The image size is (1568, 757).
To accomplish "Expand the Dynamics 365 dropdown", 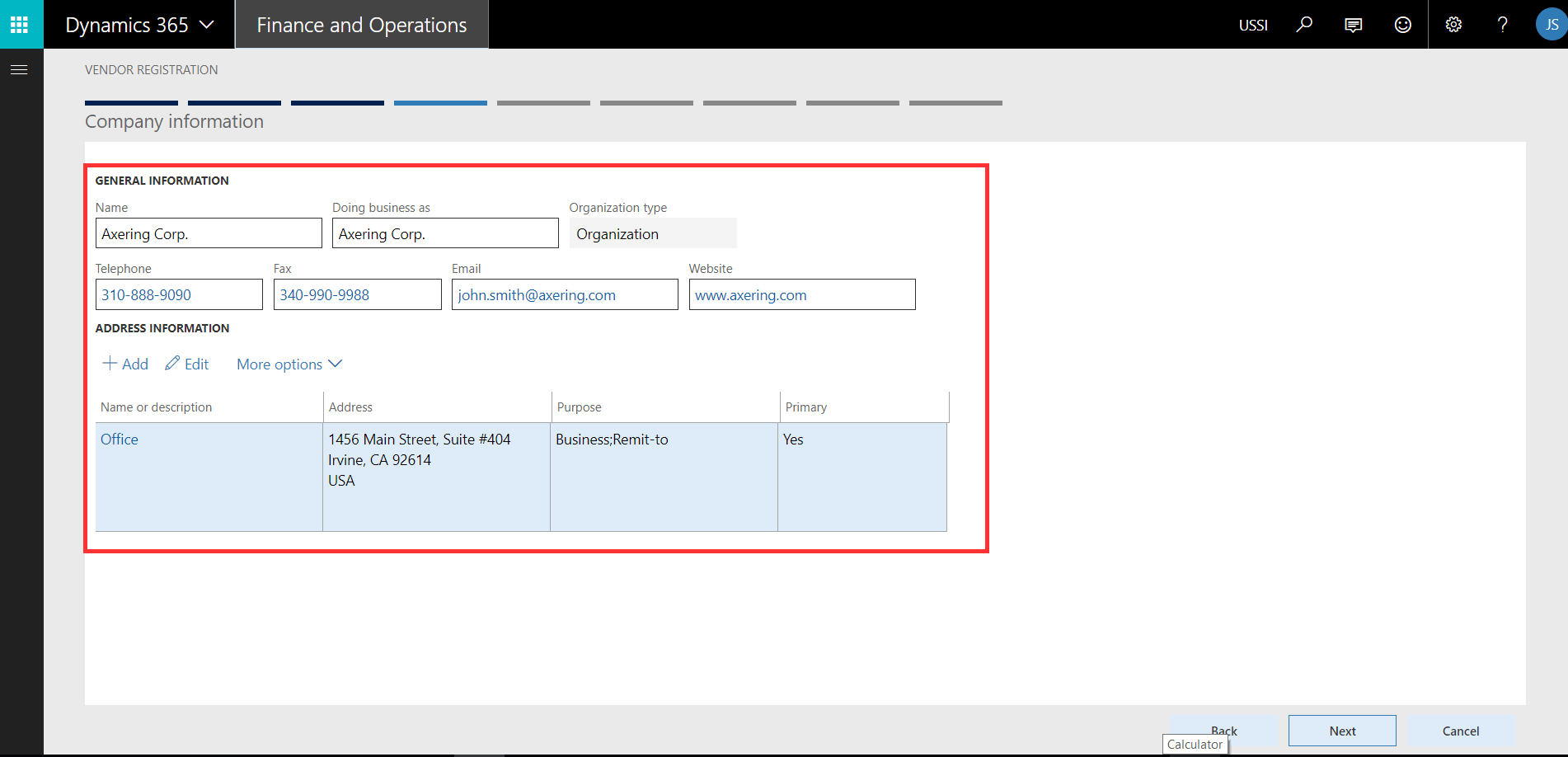I will [139, 25].
